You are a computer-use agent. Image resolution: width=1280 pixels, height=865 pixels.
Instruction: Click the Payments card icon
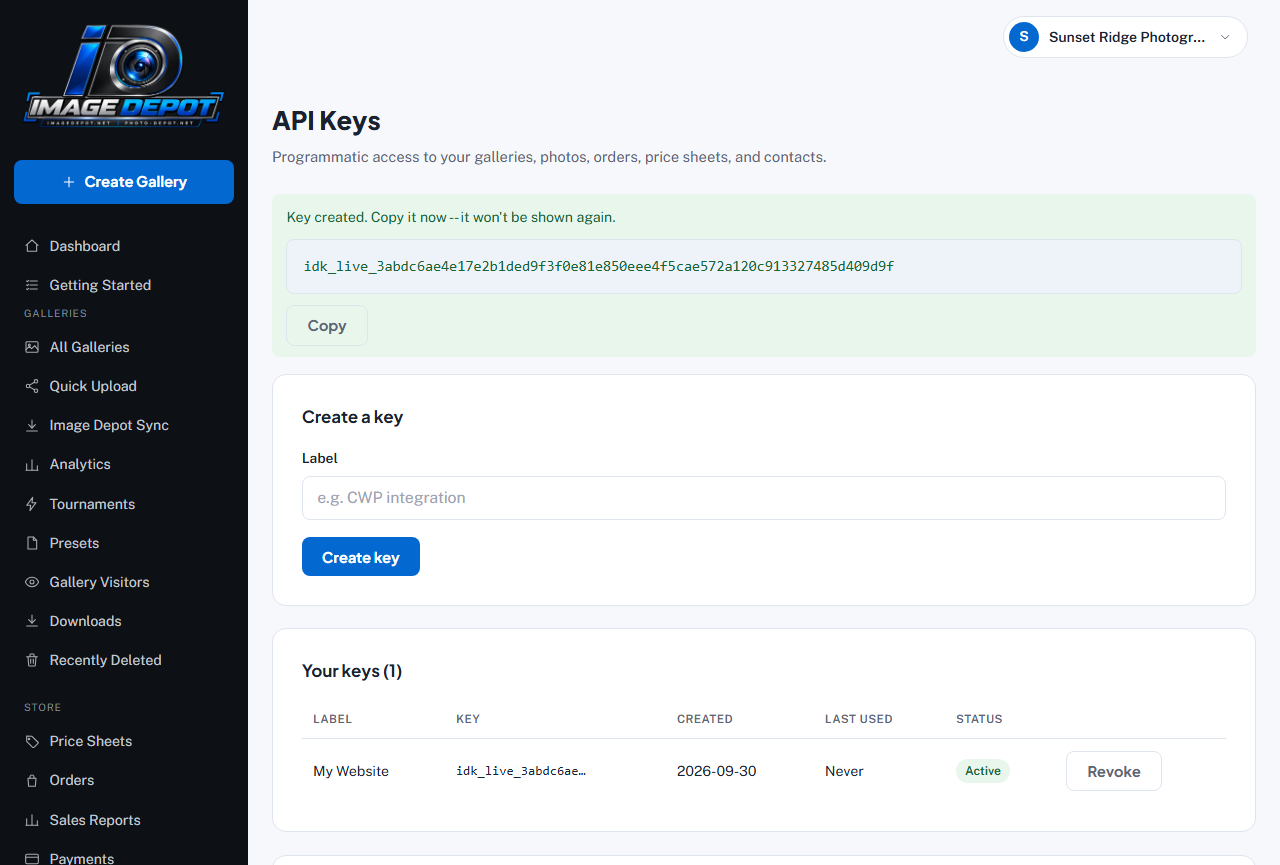point(32,858)
